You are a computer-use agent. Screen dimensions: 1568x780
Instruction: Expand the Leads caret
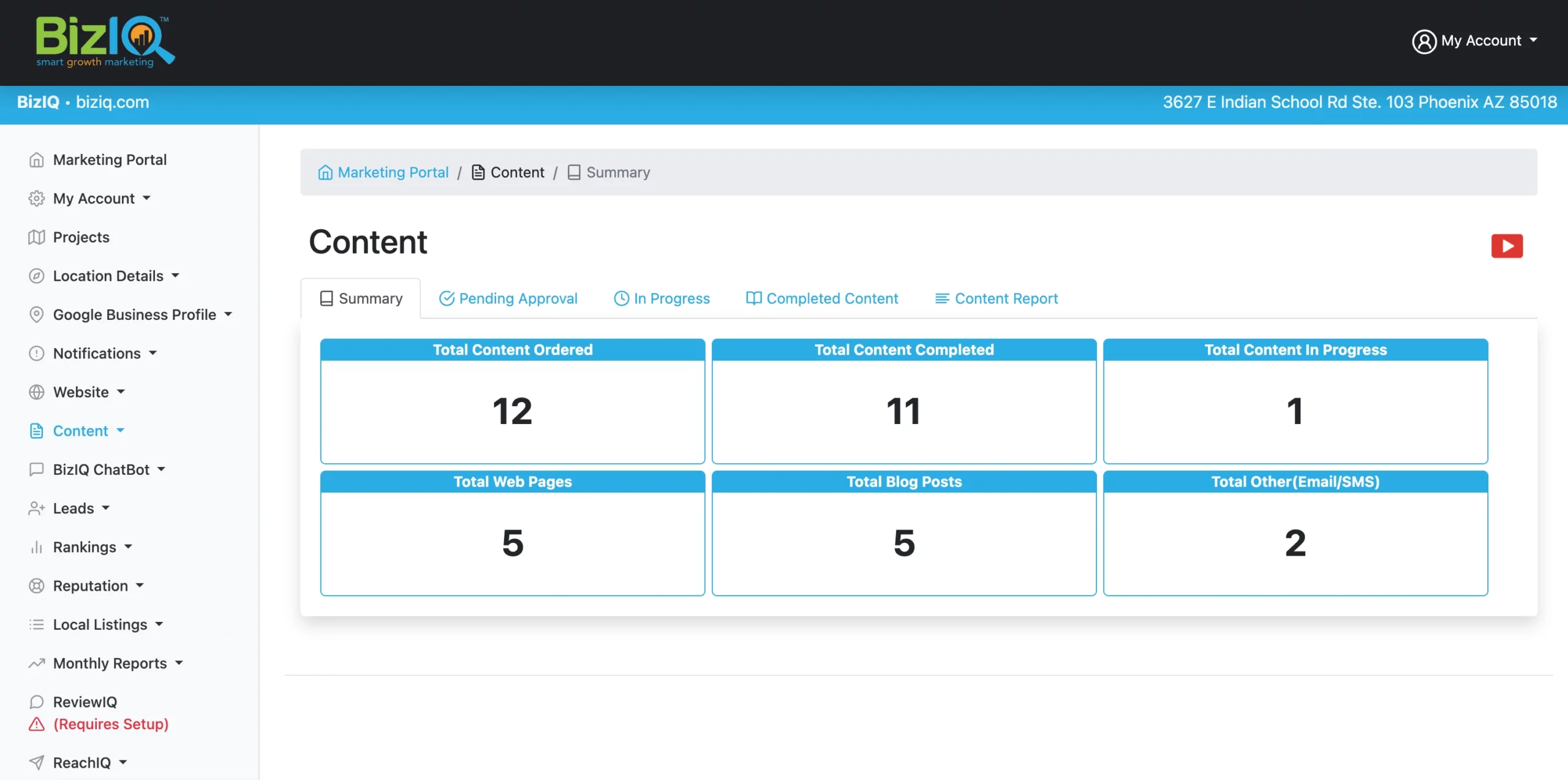(x=105, y=507)
